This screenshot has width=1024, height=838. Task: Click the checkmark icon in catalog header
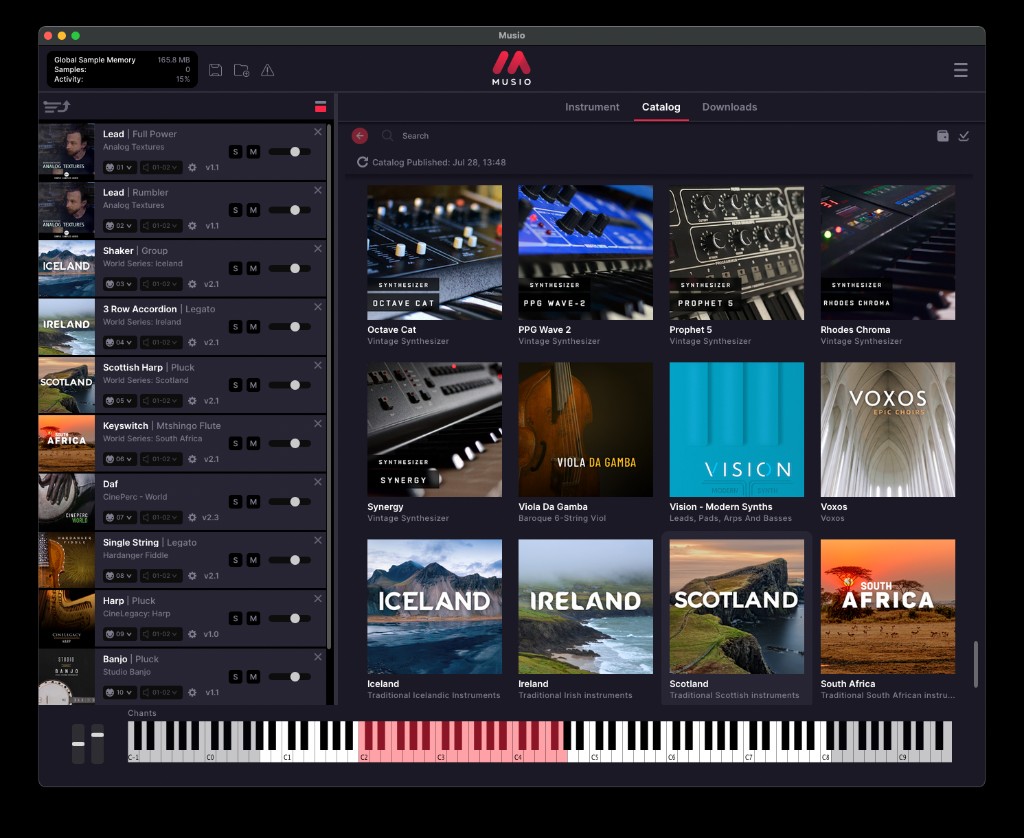[963, 135]
